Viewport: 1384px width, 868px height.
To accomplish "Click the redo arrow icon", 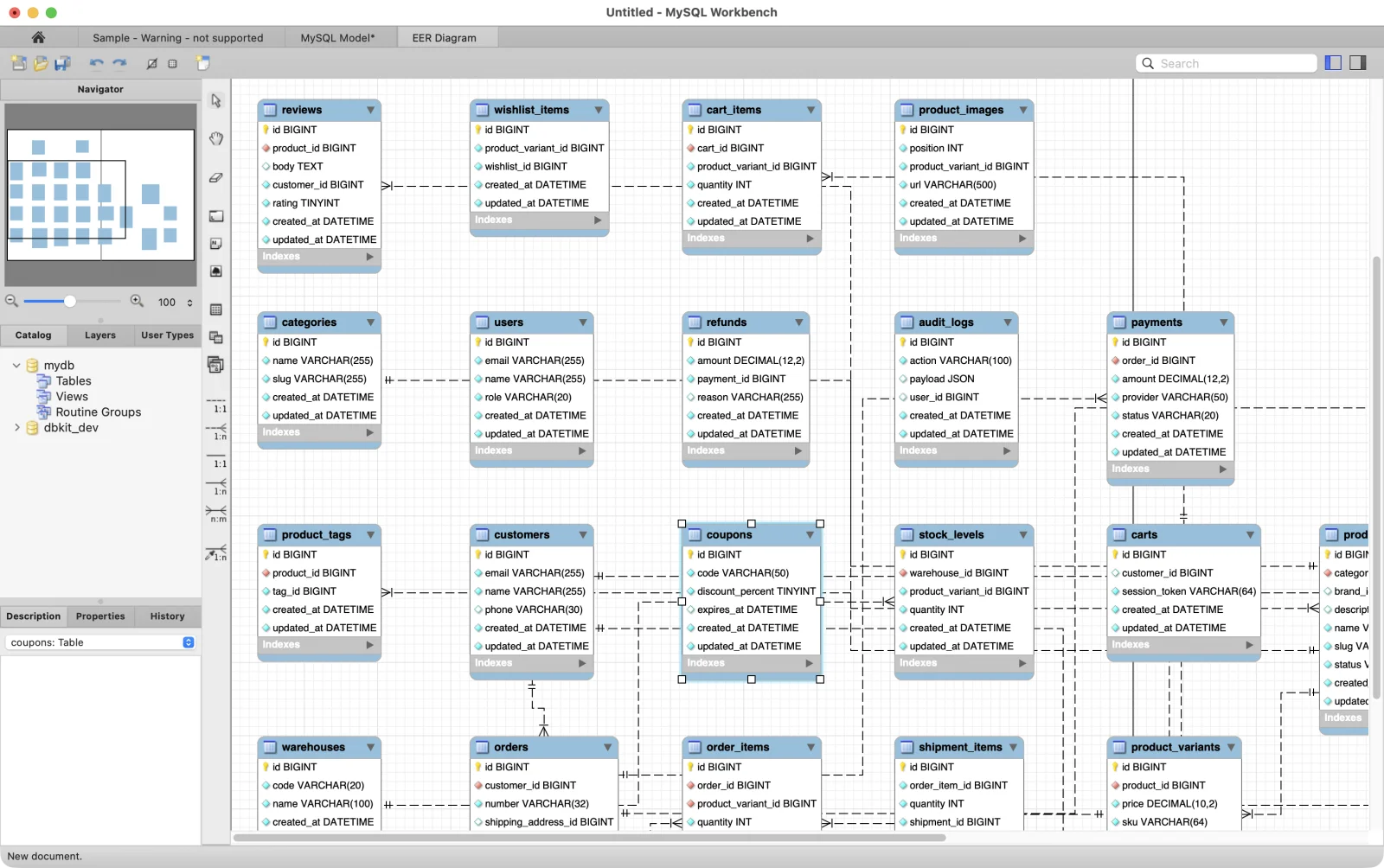I will tap(119, 63).
